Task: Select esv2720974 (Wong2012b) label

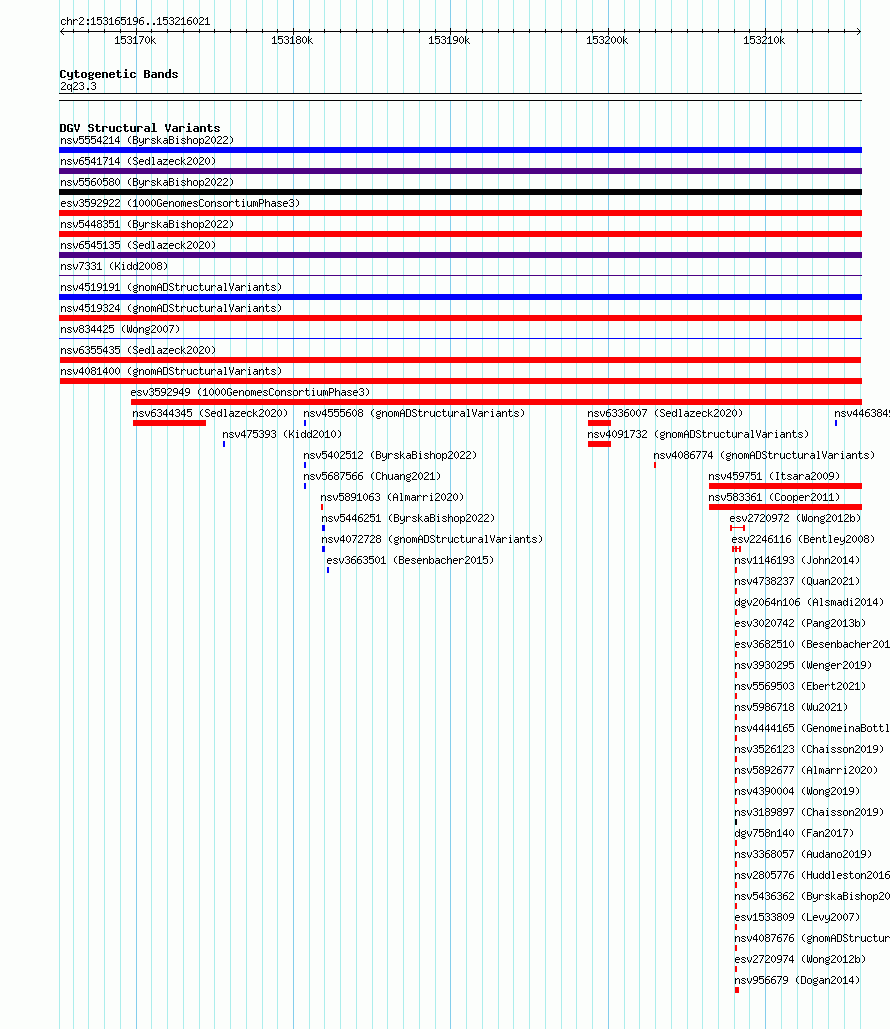Action: 800,959
